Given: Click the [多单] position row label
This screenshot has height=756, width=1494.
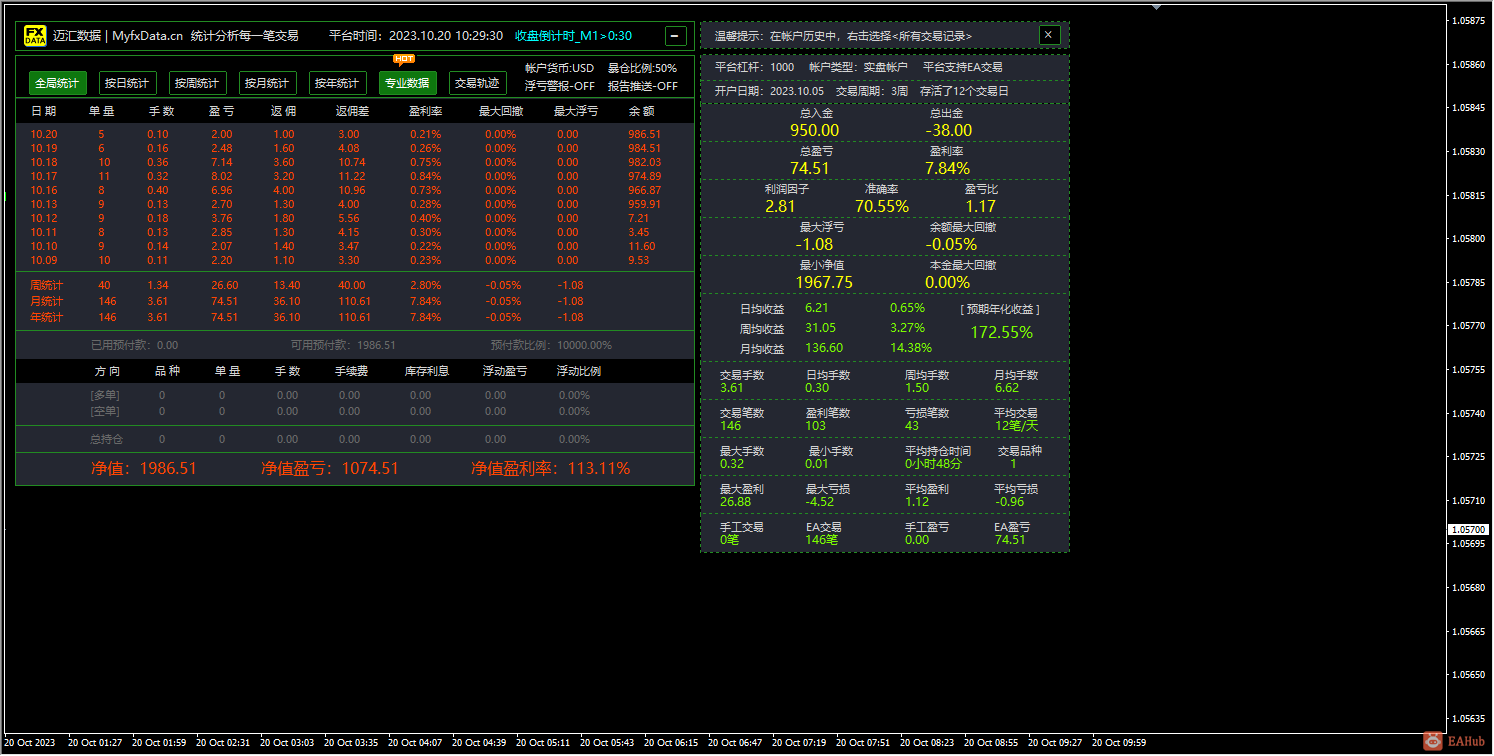Looking at the screenshot, I should tap(105, 395).
